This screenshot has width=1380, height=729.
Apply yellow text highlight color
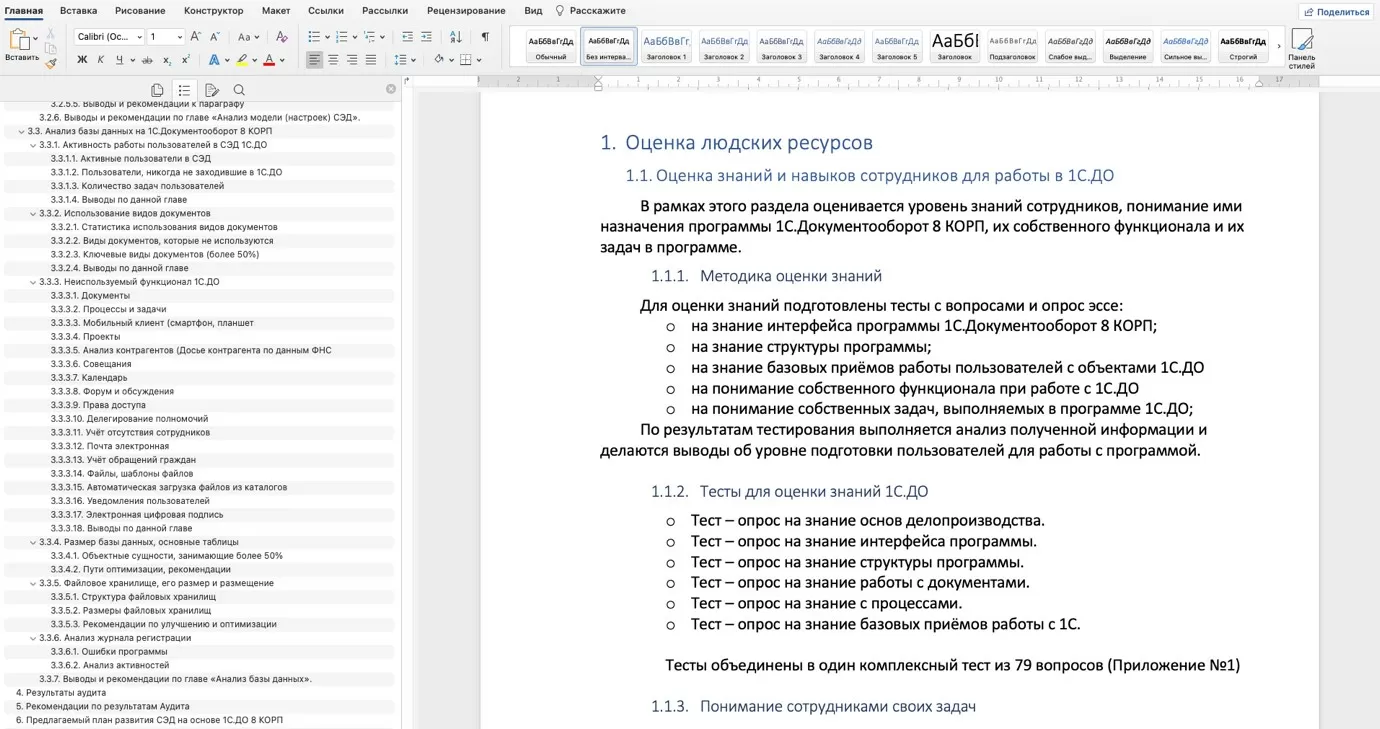[241, 60]
